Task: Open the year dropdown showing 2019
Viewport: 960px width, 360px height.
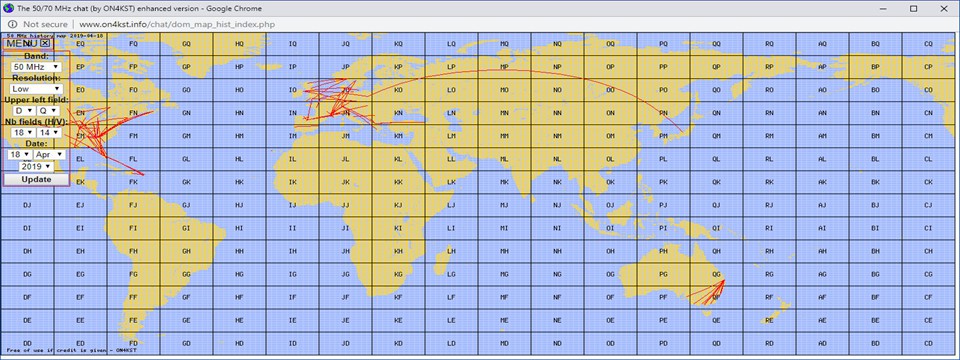Action: [36, 167]
